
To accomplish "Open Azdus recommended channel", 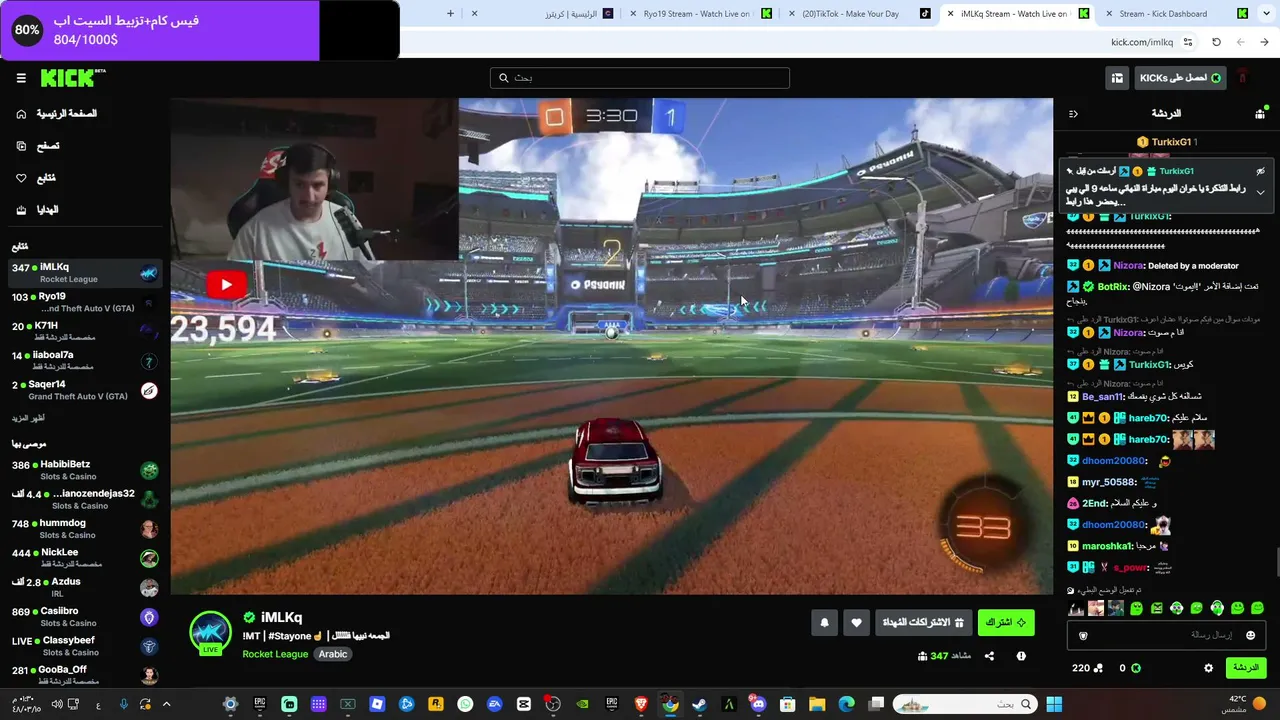I will (85, 587).
